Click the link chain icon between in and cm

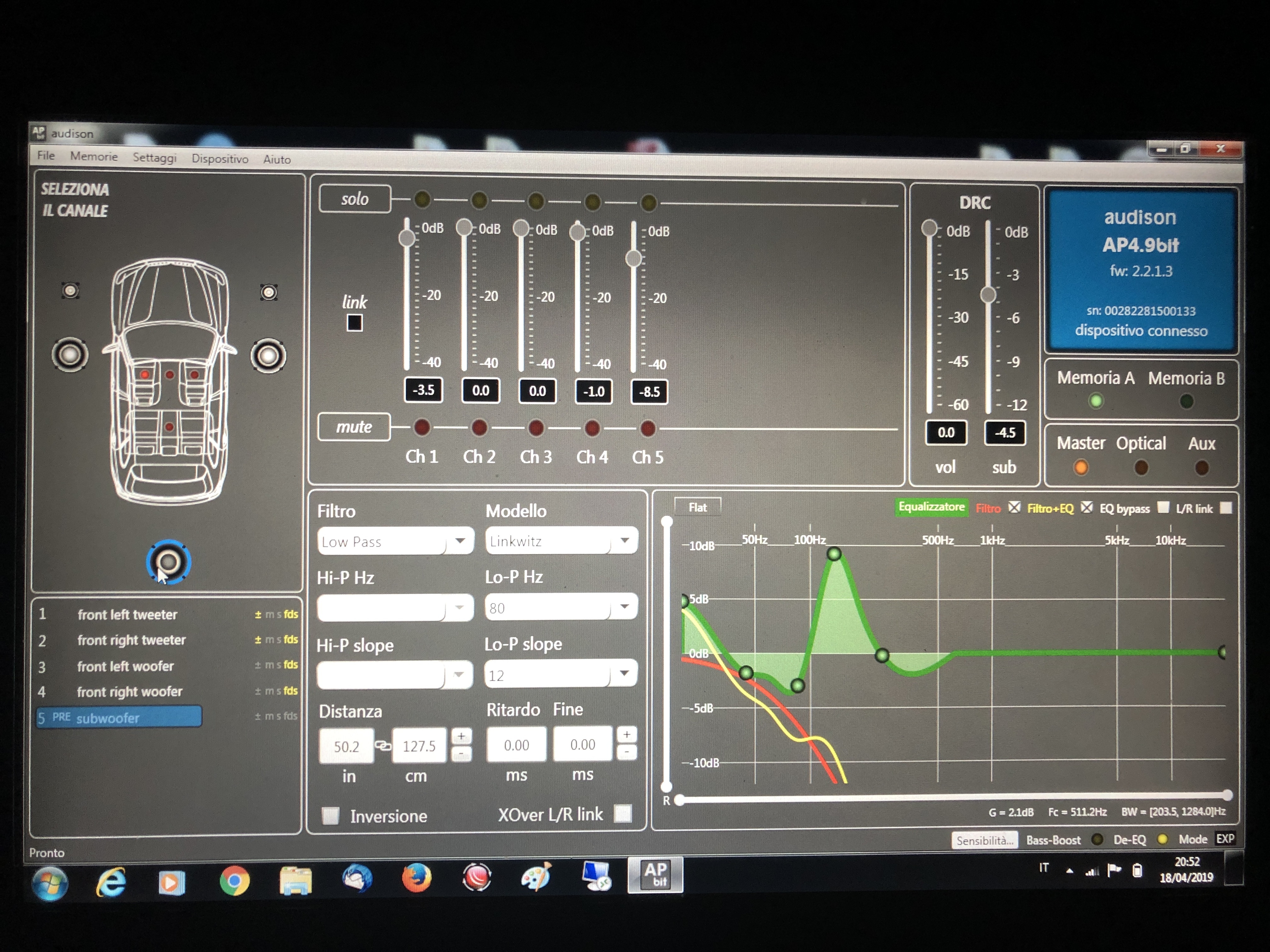(x=382, y=745)
